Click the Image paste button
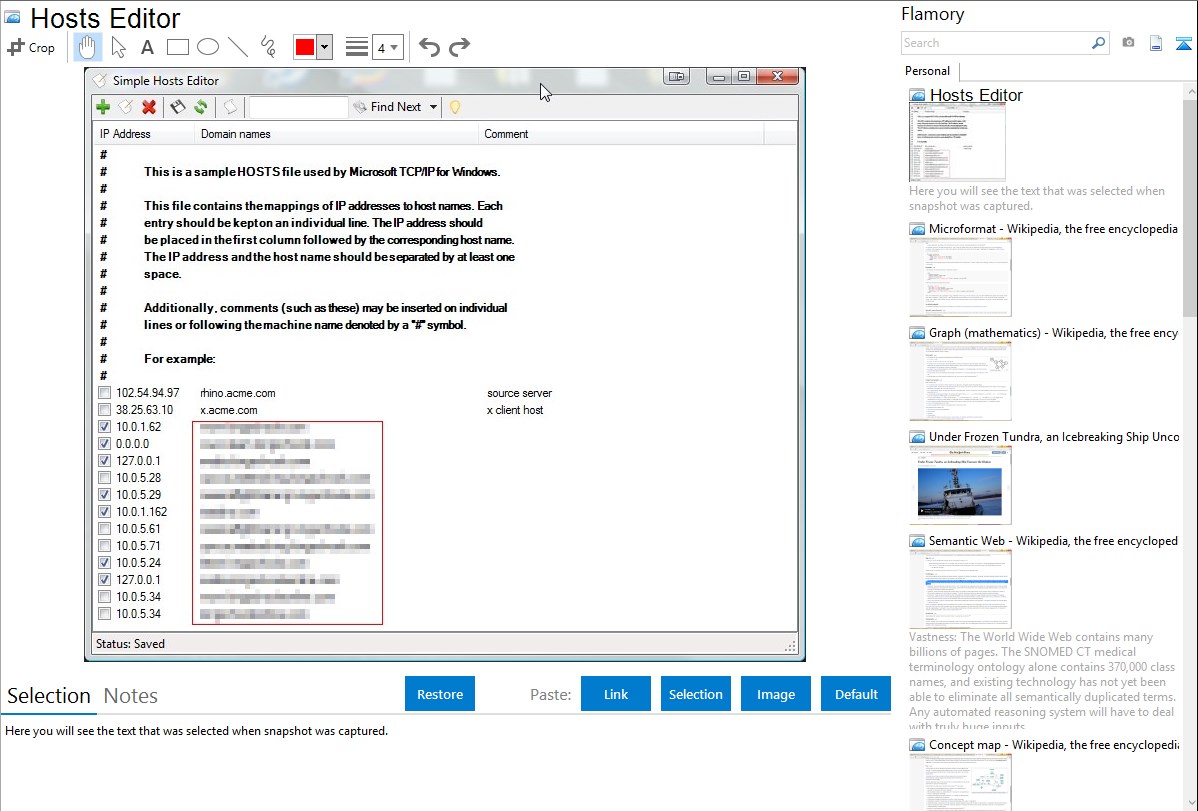The height and width of the screenshot is (811, 1198). point(775,694)
